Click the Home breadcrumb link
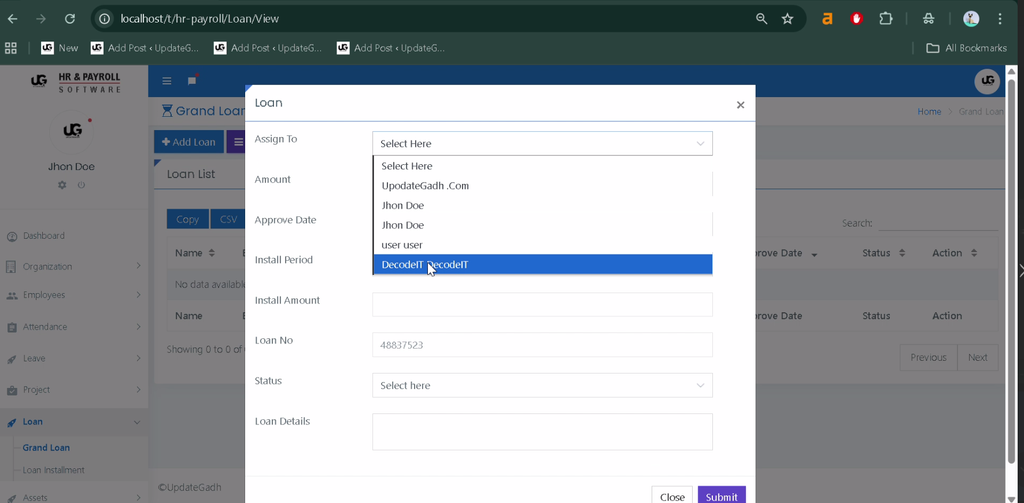 coord(929,112)
